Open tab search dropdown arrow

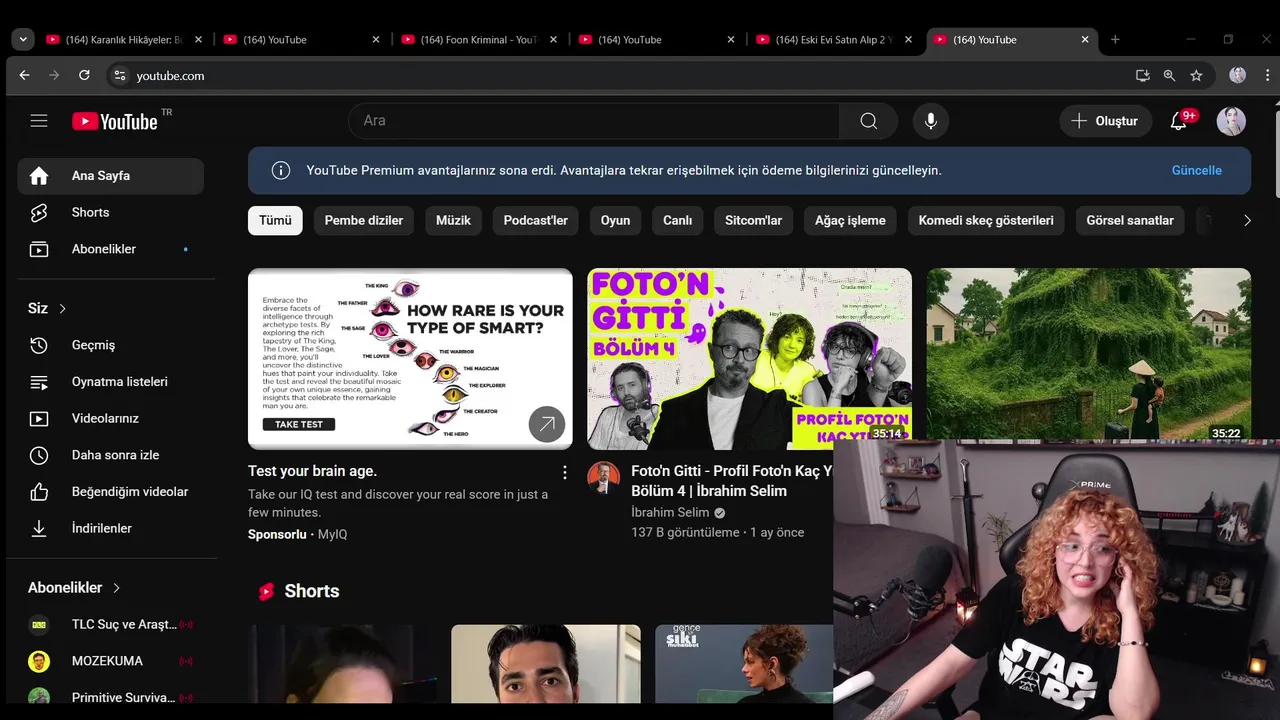click(24, 40)
